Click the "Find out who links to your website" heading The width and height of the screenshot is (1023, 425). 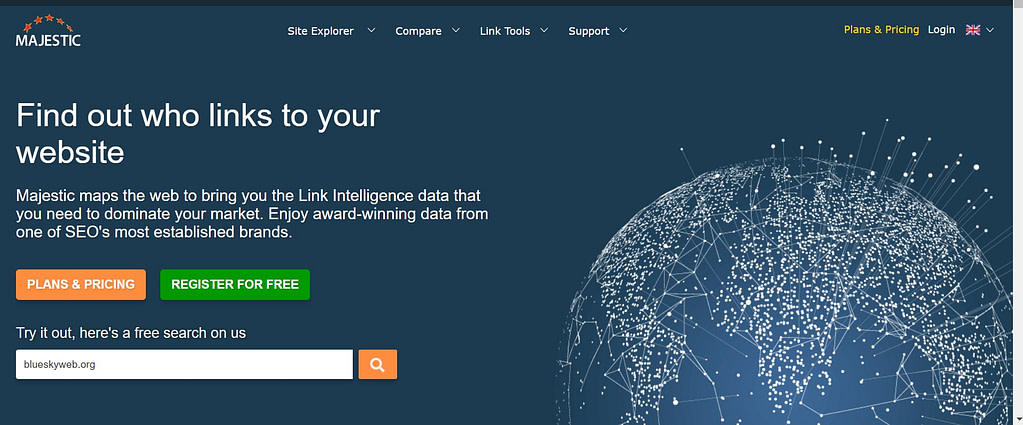[x=198, y=134]
